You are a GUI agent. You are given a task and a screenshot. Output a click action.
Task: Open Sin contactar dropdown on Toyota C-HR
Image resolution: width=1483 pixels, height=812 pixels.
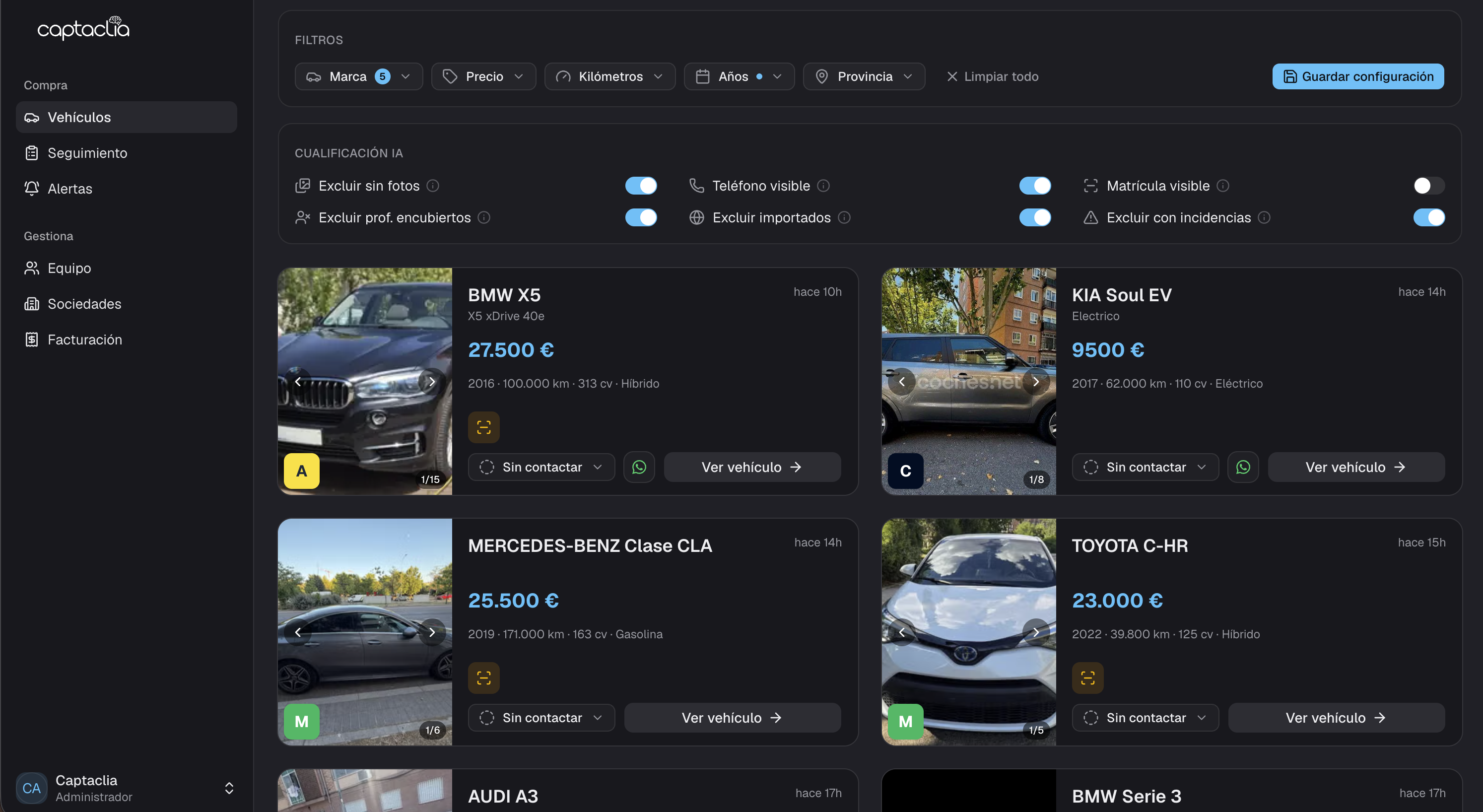[1145, 718]
